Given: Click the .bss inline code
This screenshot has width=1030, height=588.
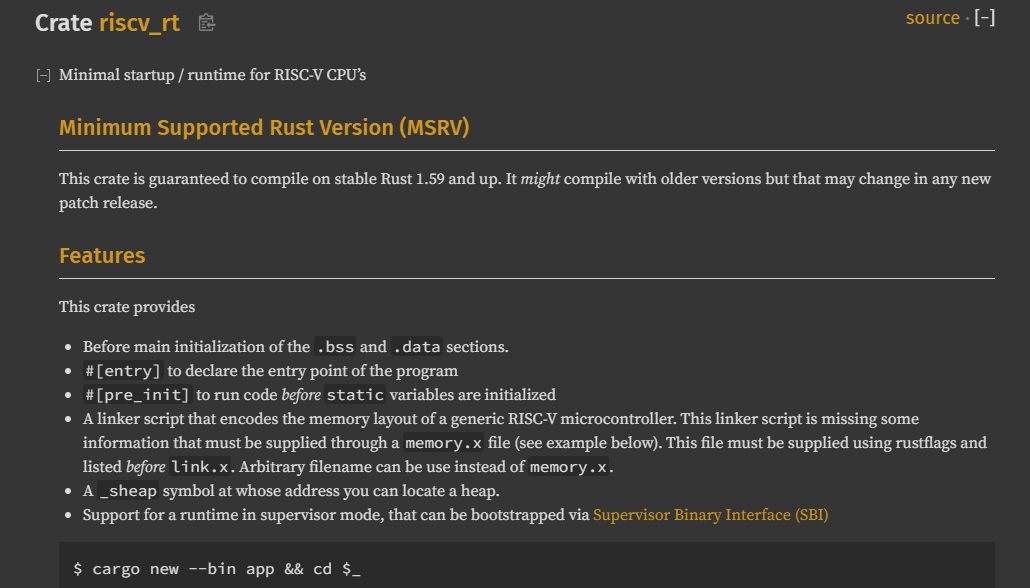Looking at the screenshot, I should pos(335,347).
